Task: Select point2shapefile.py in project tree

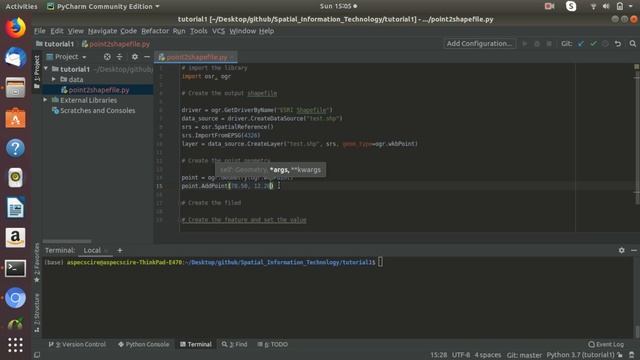Action: (98, 90)
